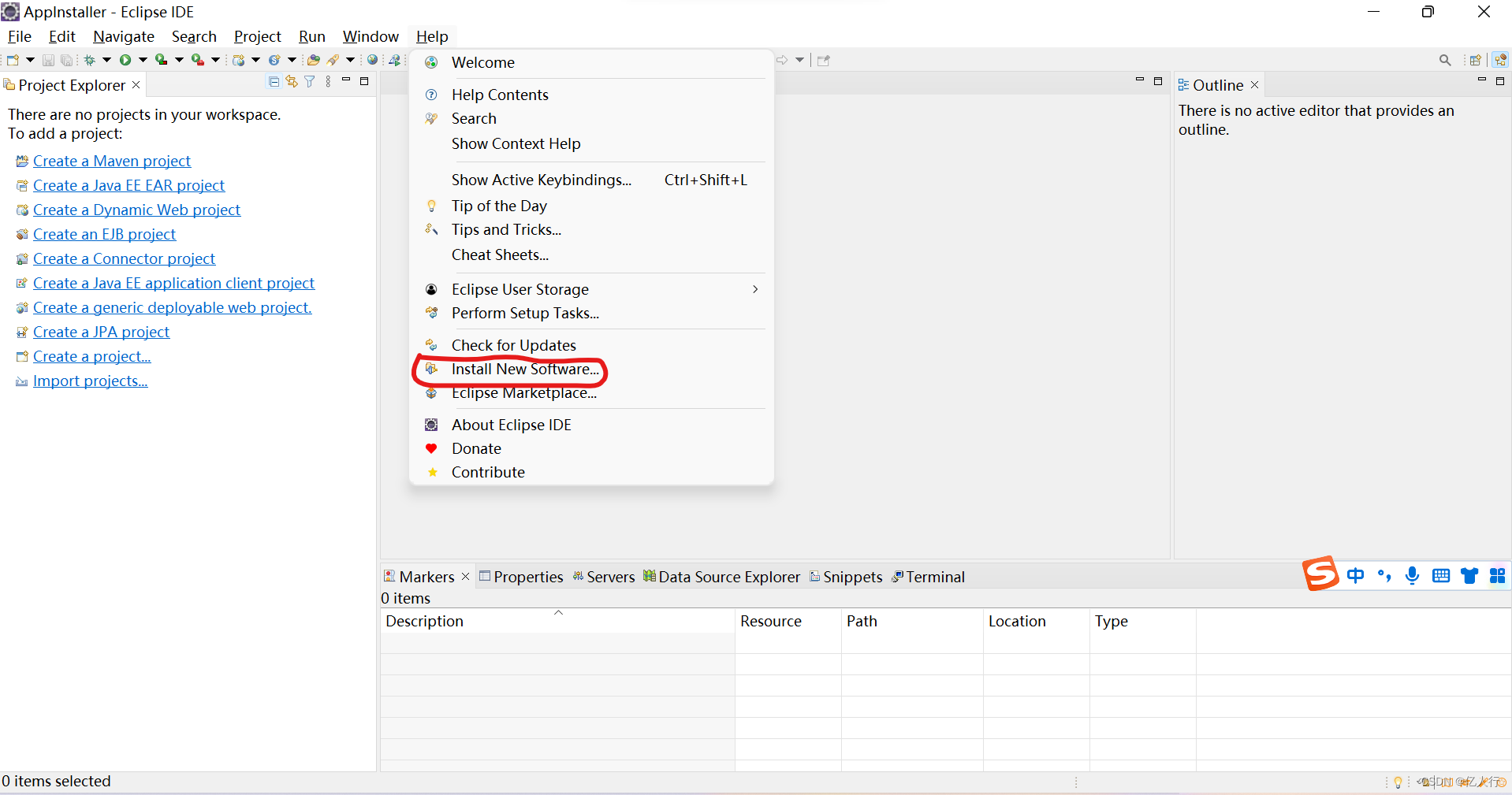The image size is (1512, 795).
Task: Click the External Tools run icon
Action: [x=197, y=60]
